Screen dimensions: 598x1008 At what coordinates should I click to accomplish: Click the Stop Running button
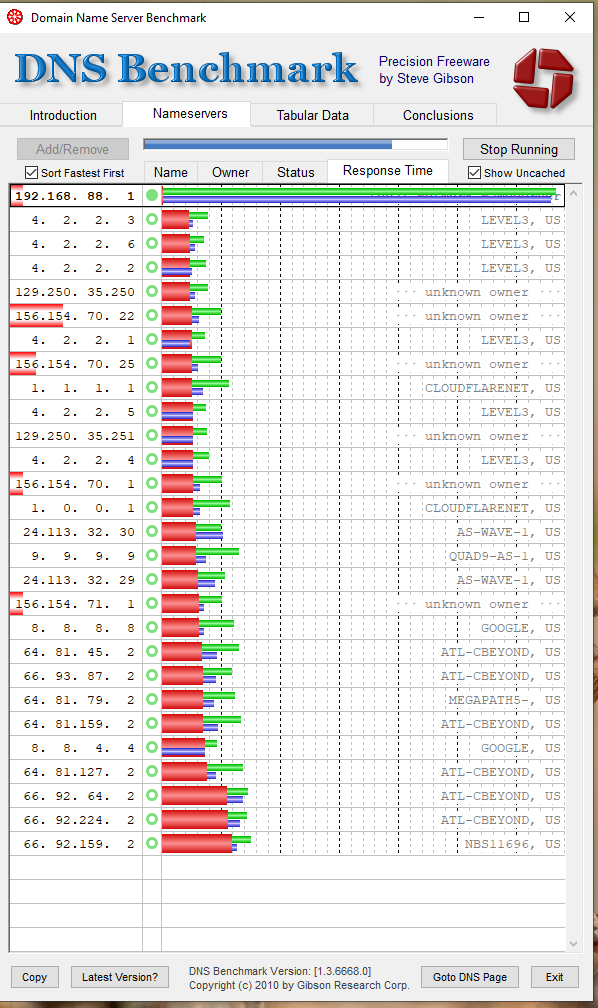pyautogui.click(x=519, y=149)
